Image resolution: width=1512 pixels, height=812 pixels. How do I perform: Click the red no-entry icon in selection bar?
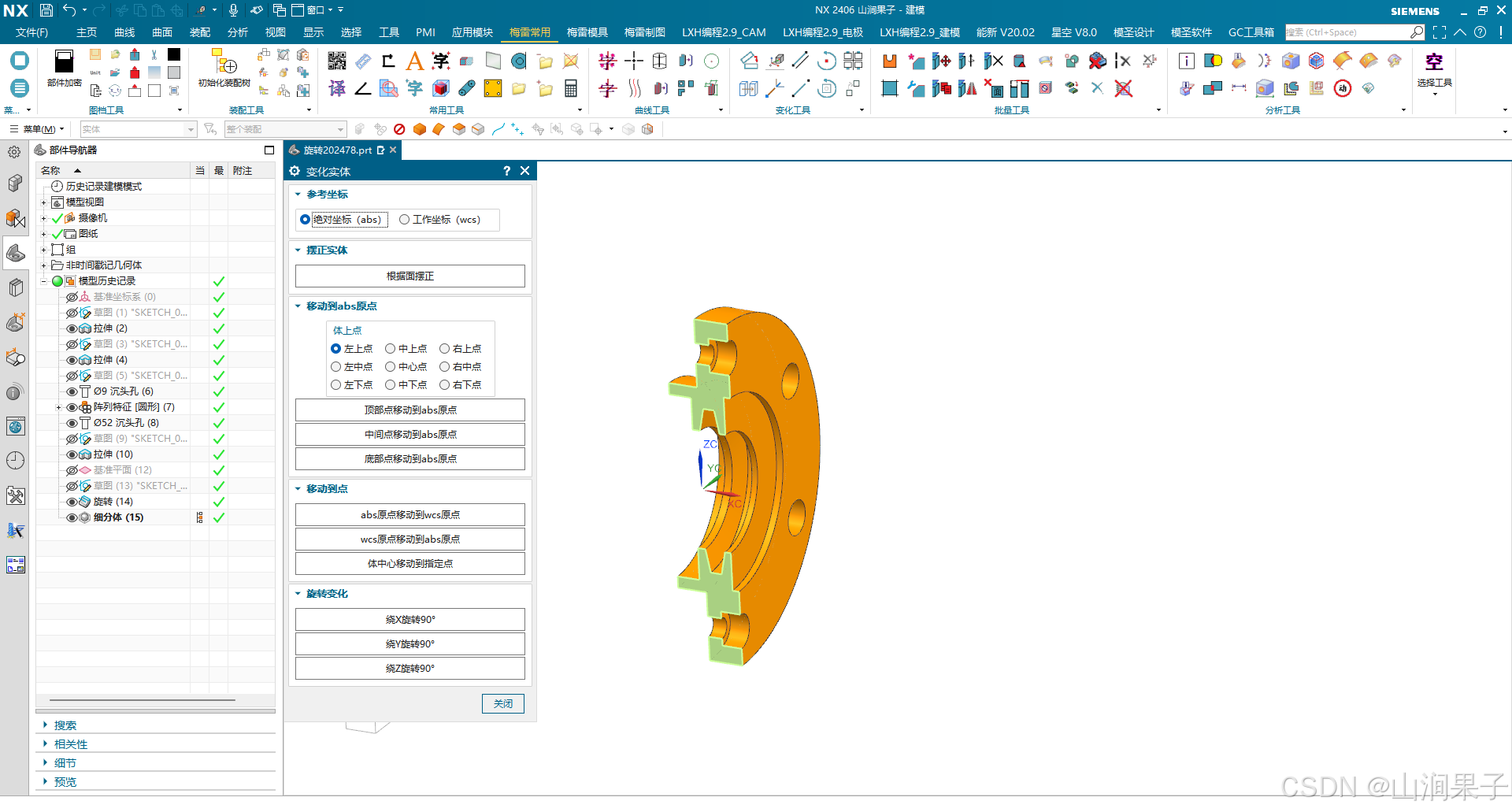pyautogui.click(x=399, y=129)
